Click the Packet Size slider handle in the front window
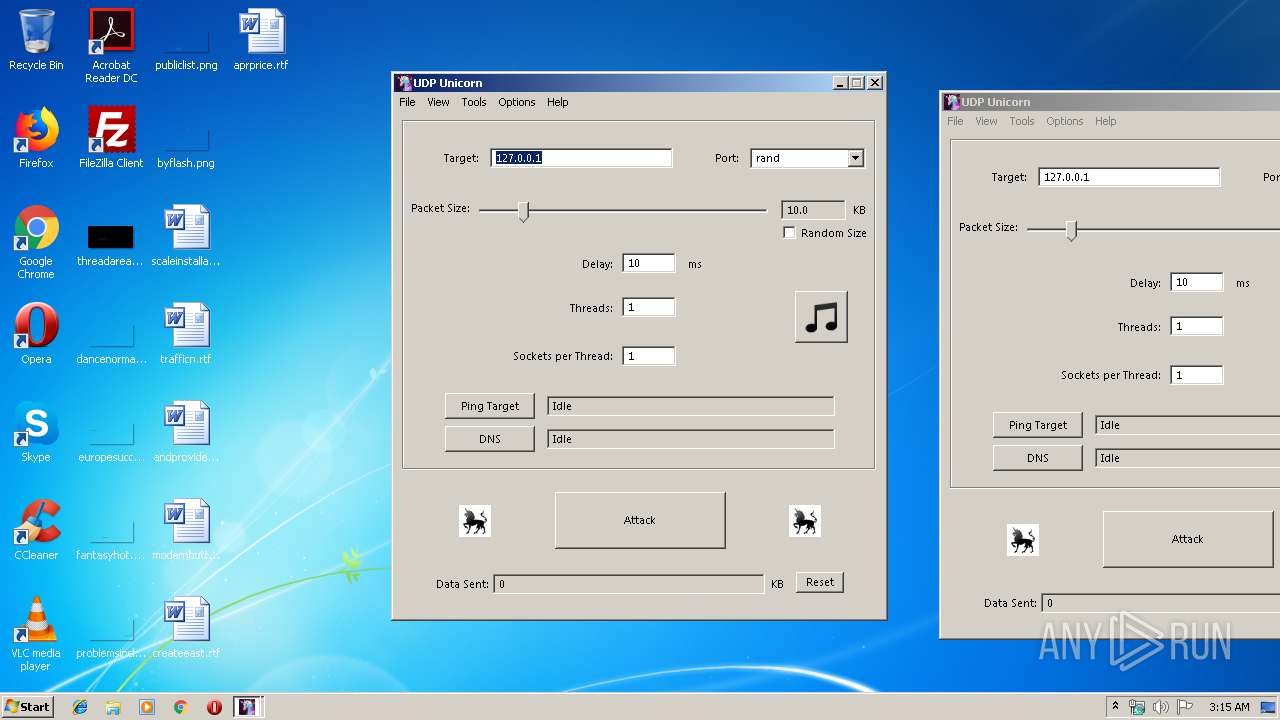 click(523, 210)
